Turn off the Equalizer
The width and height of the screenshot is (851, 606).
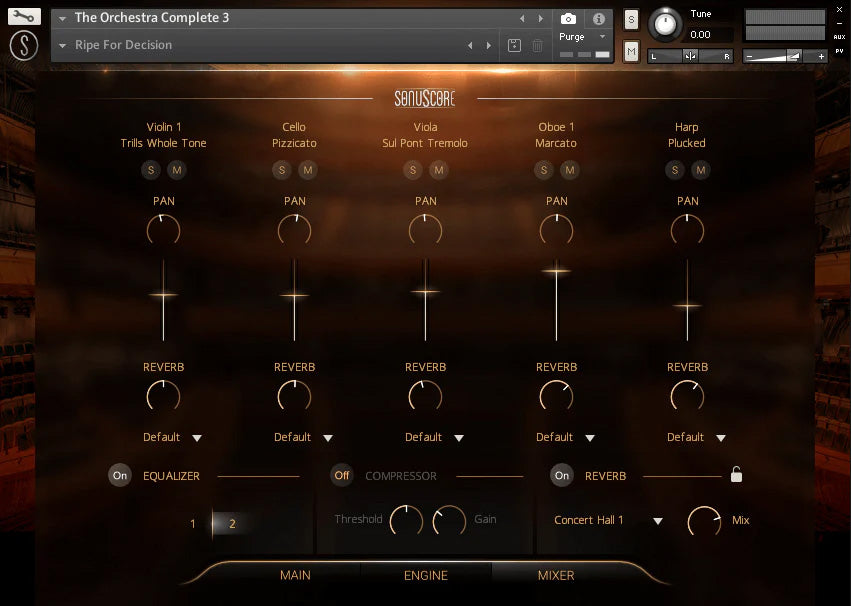(120, 475)
